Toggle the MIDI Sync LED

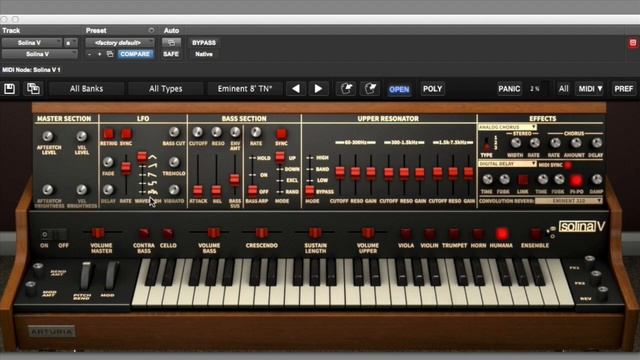[568, 165]
